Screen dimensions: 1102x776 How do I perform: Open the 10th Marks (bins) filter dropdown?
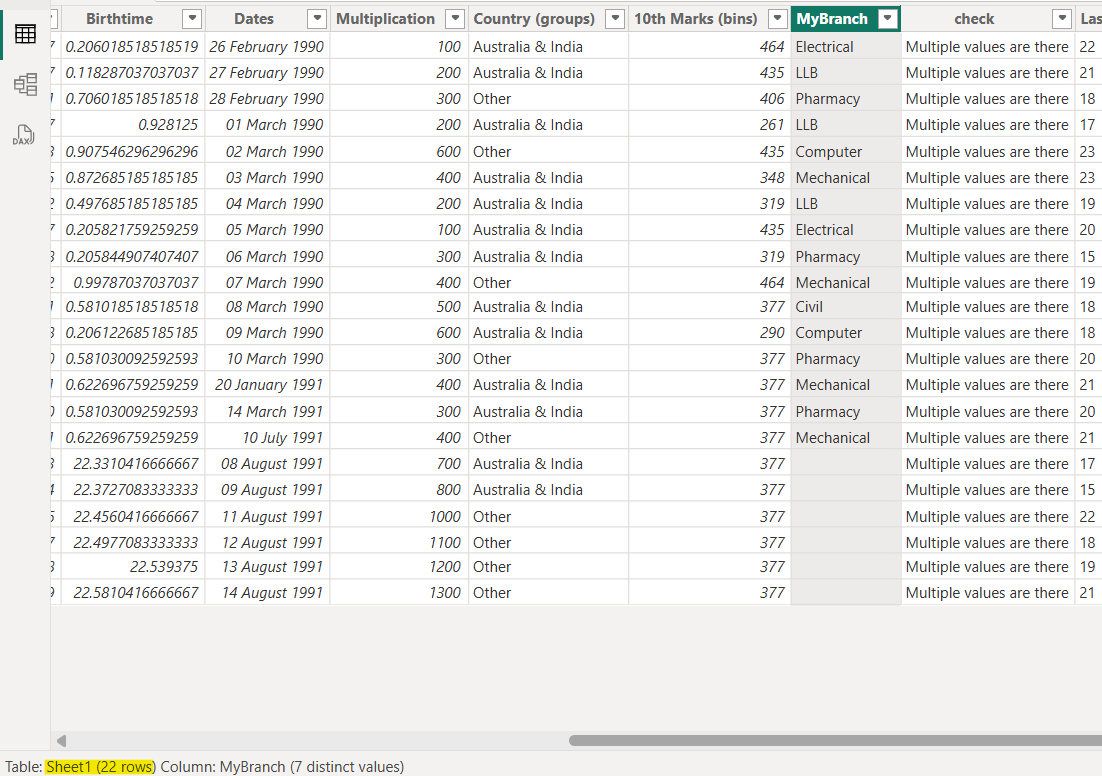(x=777, y=18)
